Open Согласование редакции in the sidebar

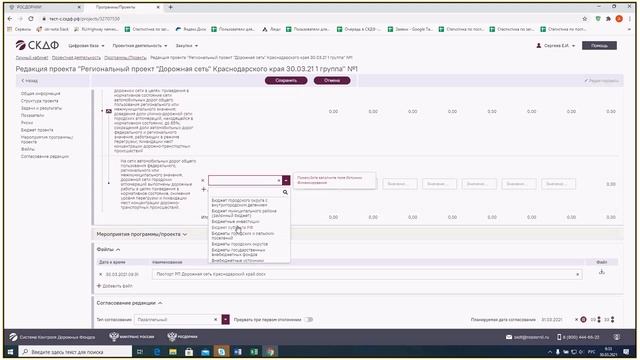coord(45,156)
